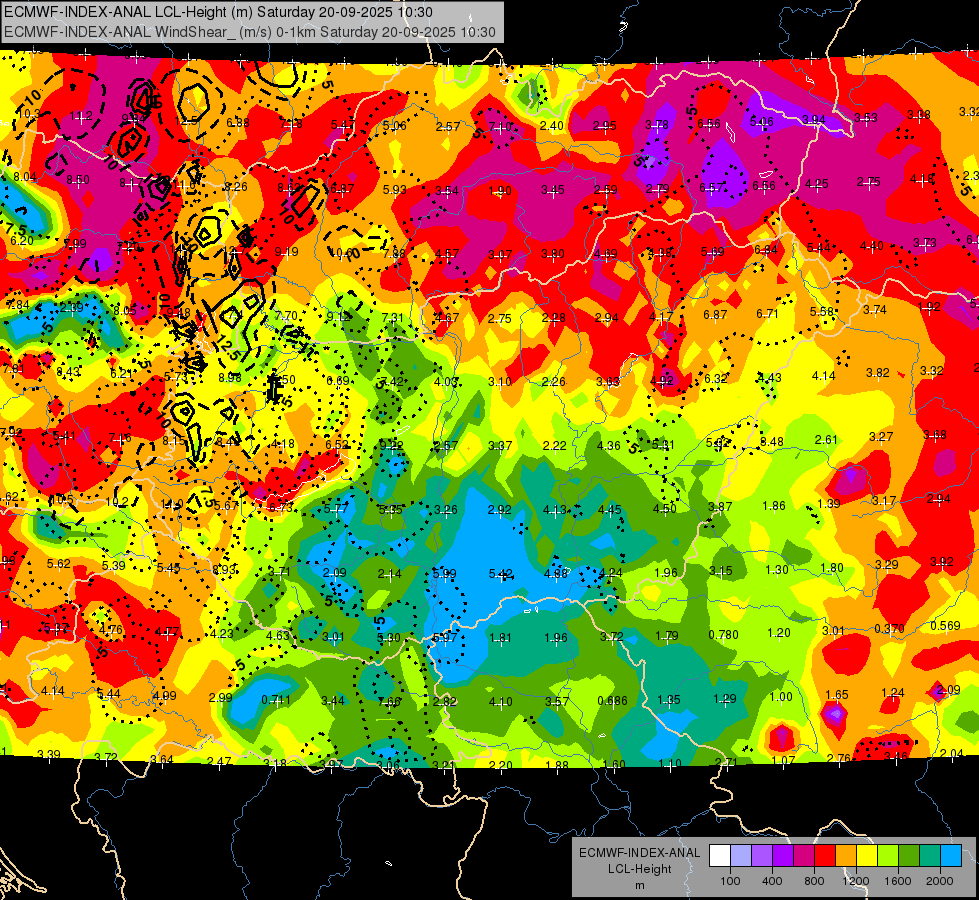Click the wind shear value '9.19'

click(286, 252)
